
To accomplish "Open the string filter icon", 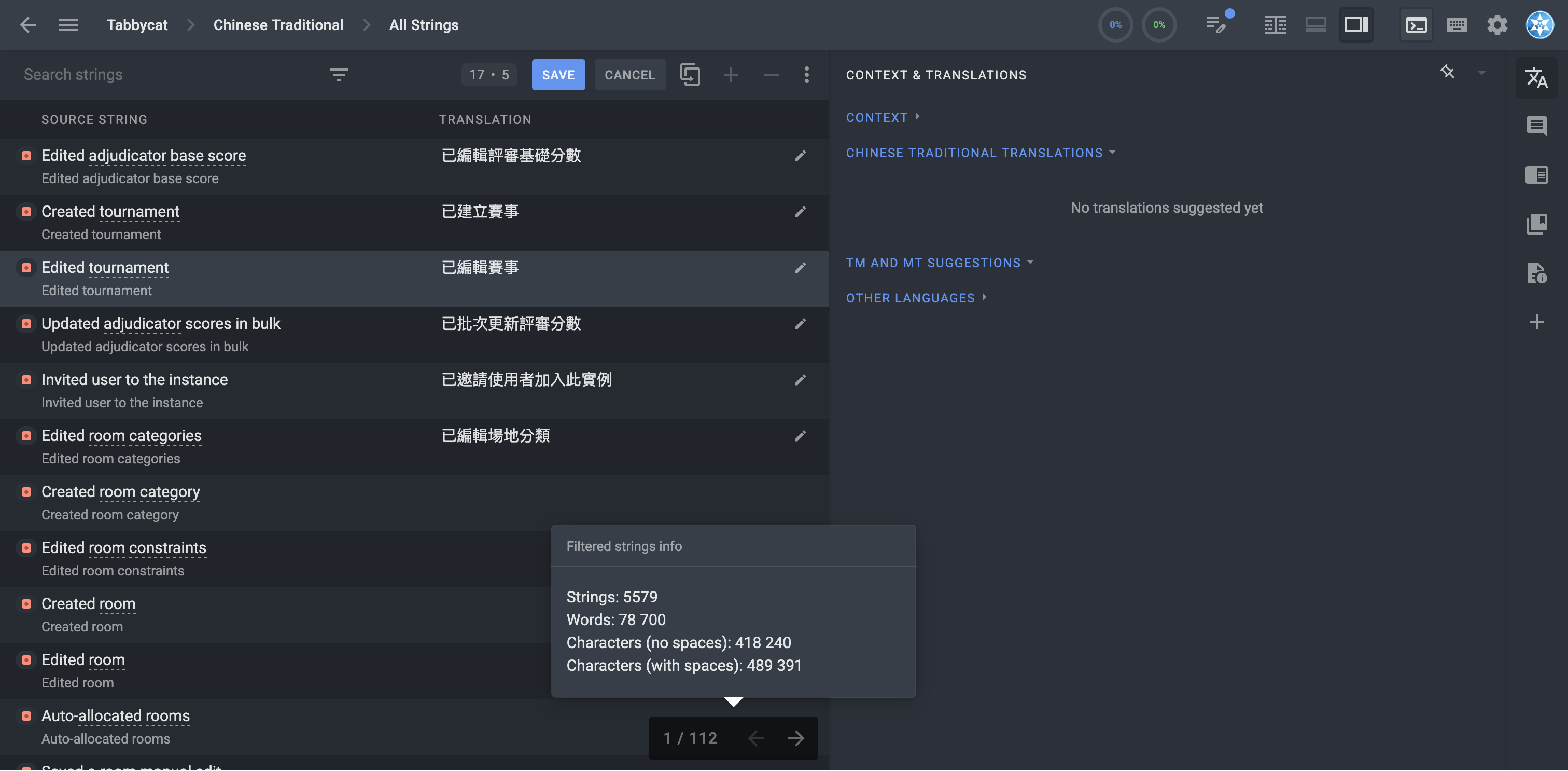I will pyautogui.click(x=339, y=74).
